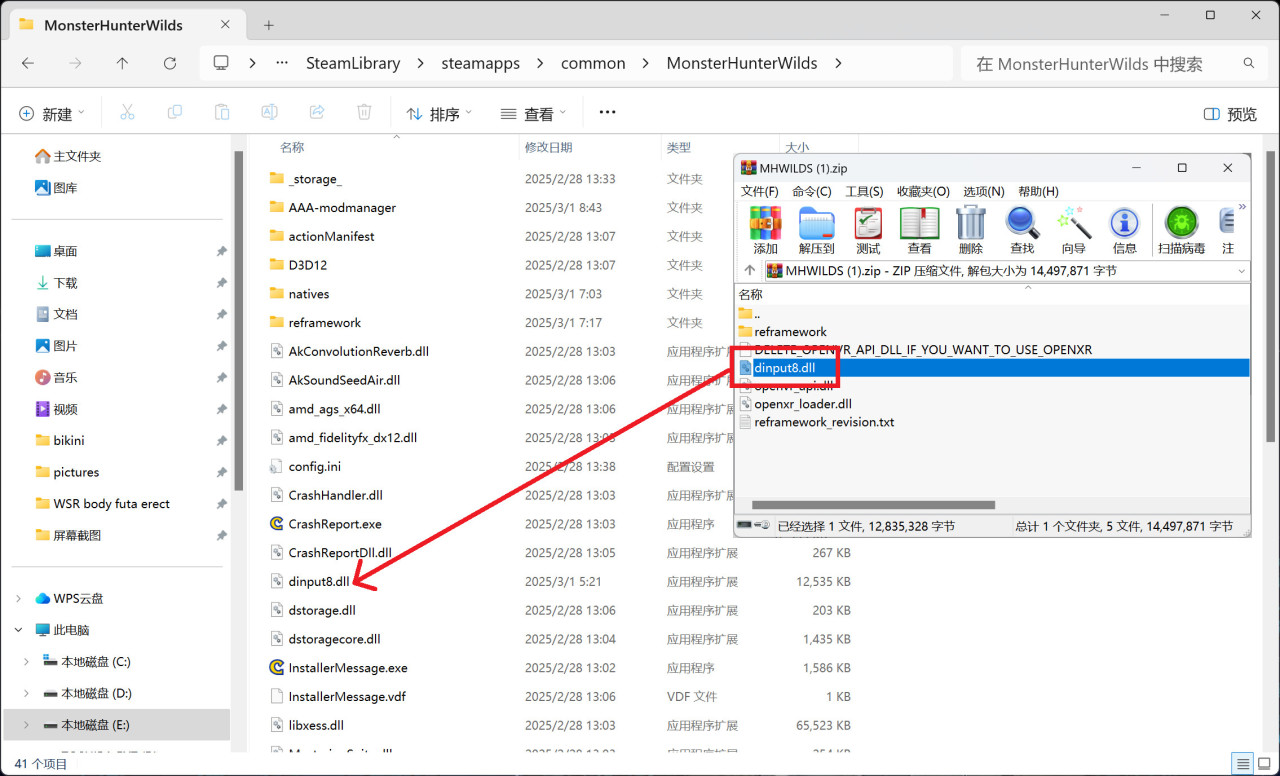Image resolution: width=1280 pixels, height=776 pixels.
Task: Expand the 本地磁盘 (C:) tree node
Action: 26,662
